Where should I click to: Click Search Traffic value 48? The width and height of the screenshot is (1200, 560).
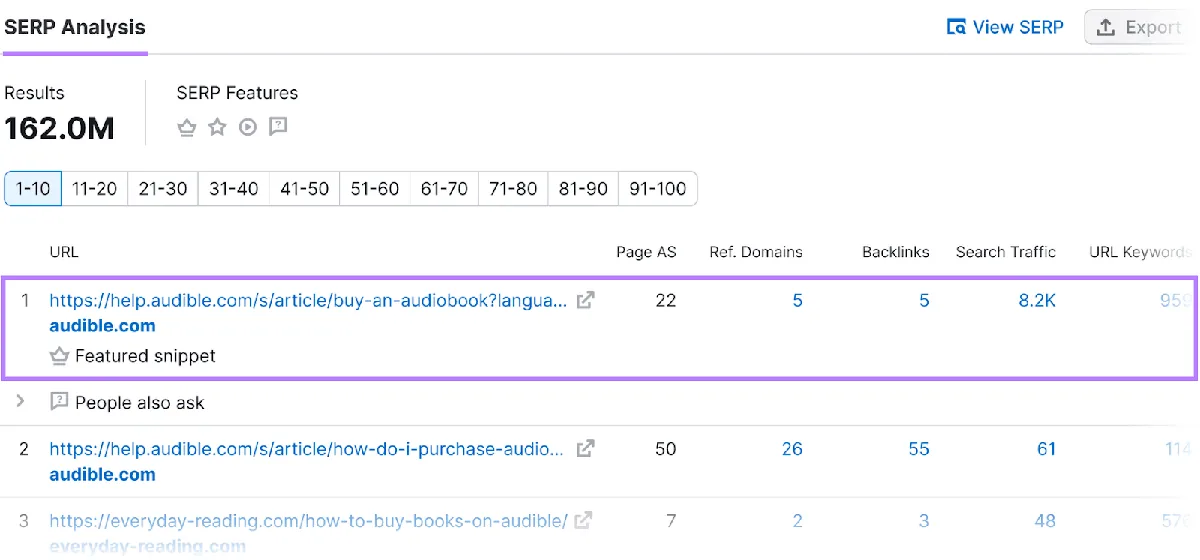coord(1045,521)
